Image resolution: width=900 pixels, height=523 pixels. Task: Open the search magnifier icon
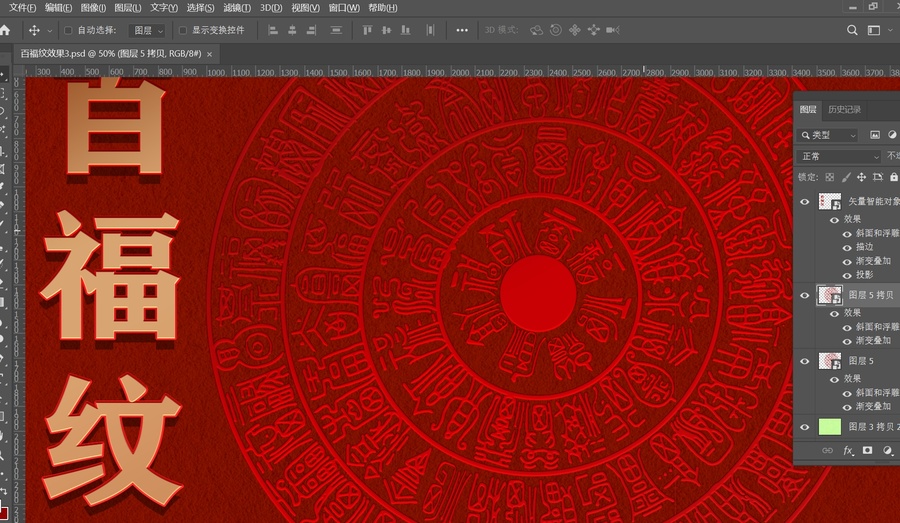click(852, 30)
